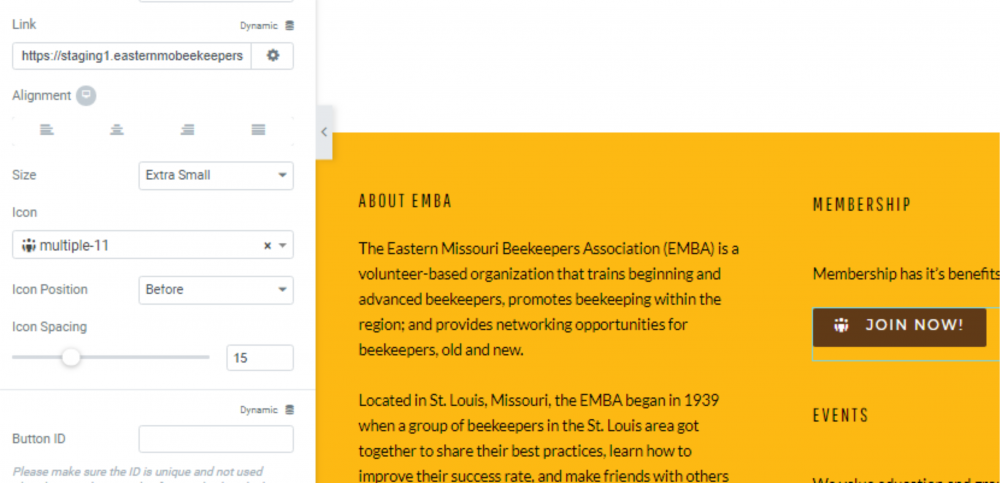Set alignment to justified
The image size is (1000, 483).
pos(258,130)
